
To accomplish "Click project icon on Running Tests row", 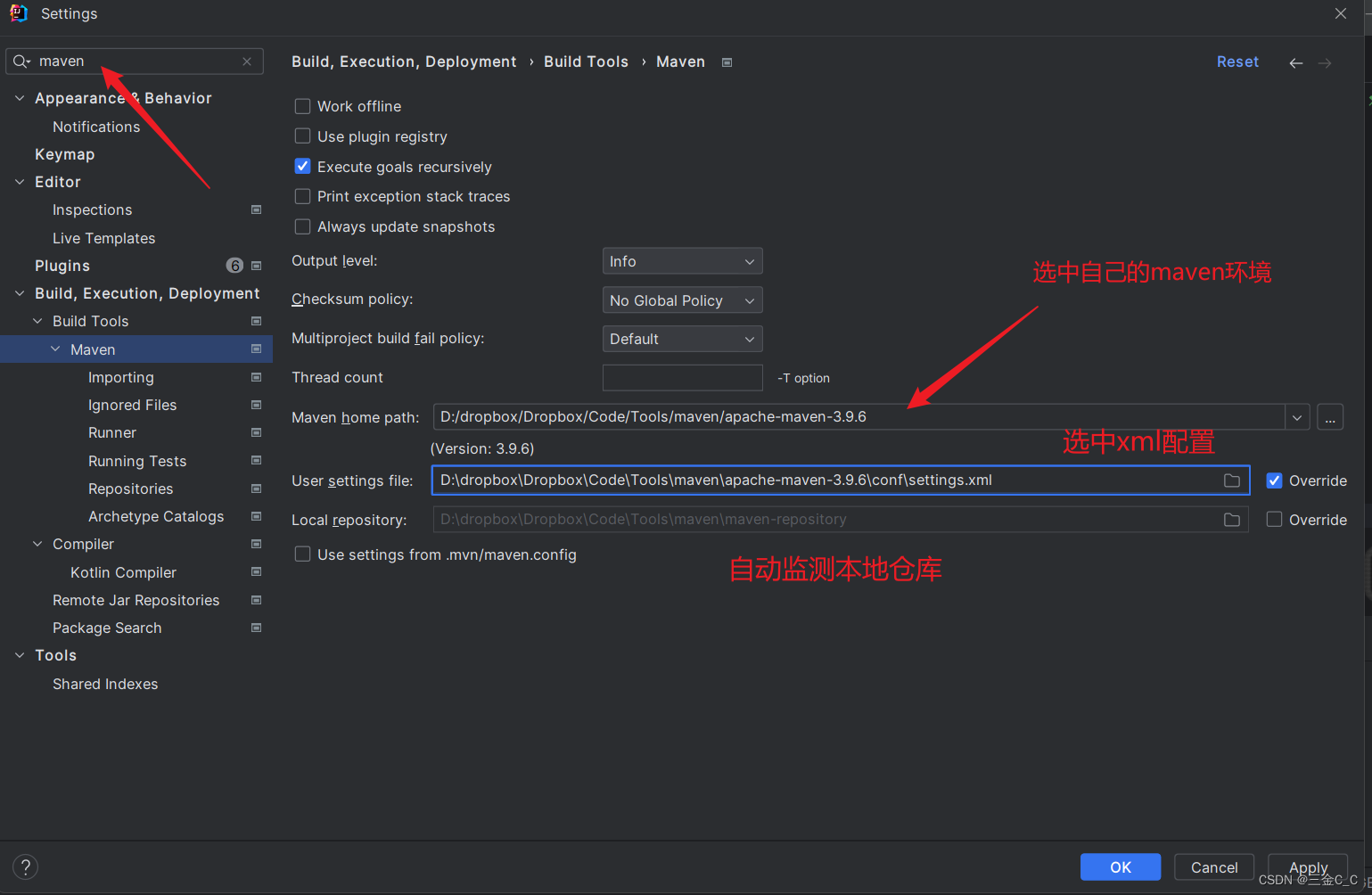I will pyautogui.click(x=257, y=460).
